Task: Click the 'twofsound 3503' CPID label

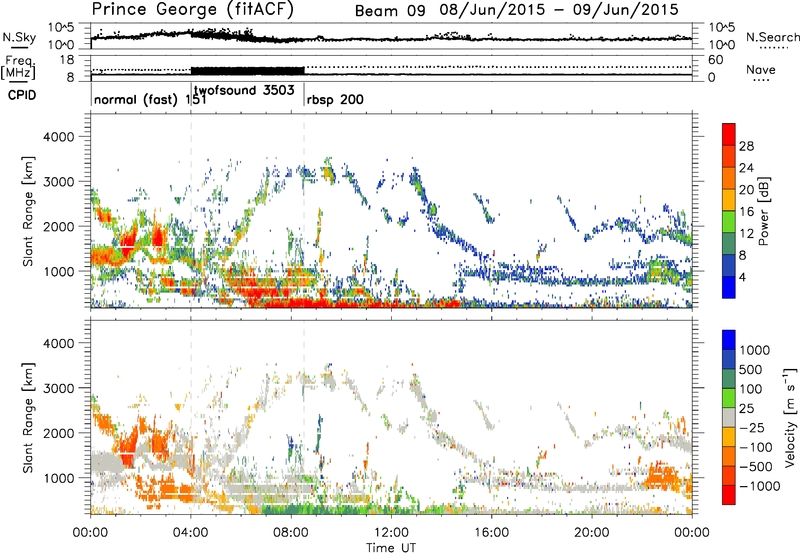Action: click(x=244, y=90)
